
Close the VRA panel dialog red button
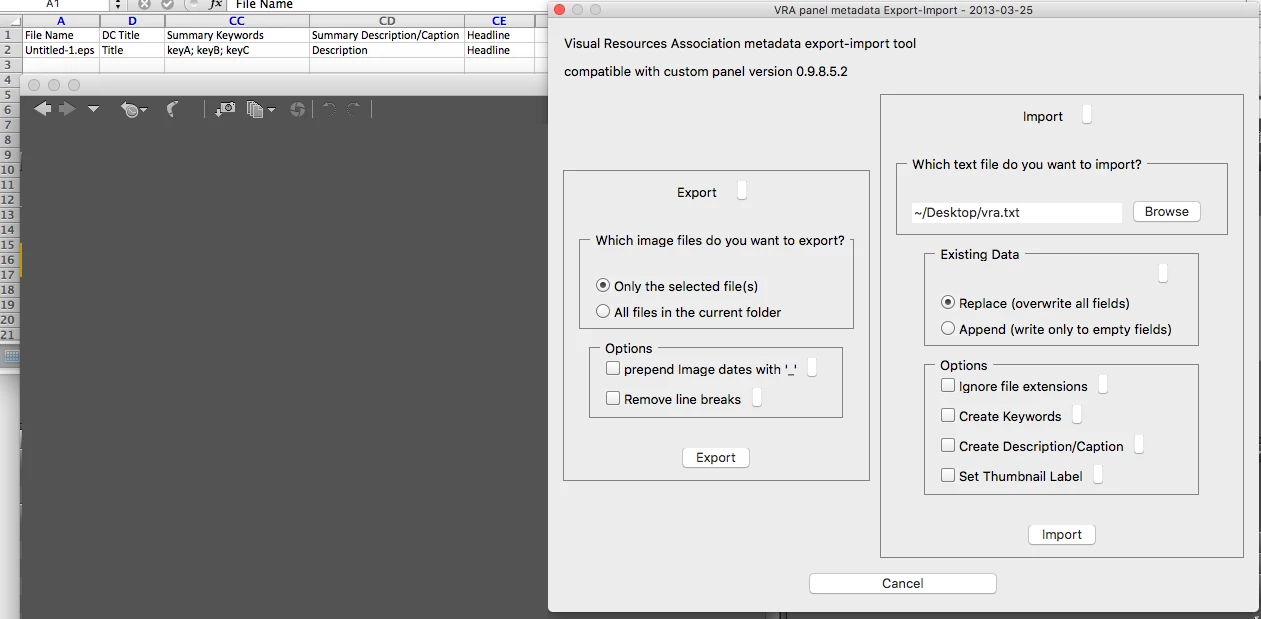pos(559,9)
